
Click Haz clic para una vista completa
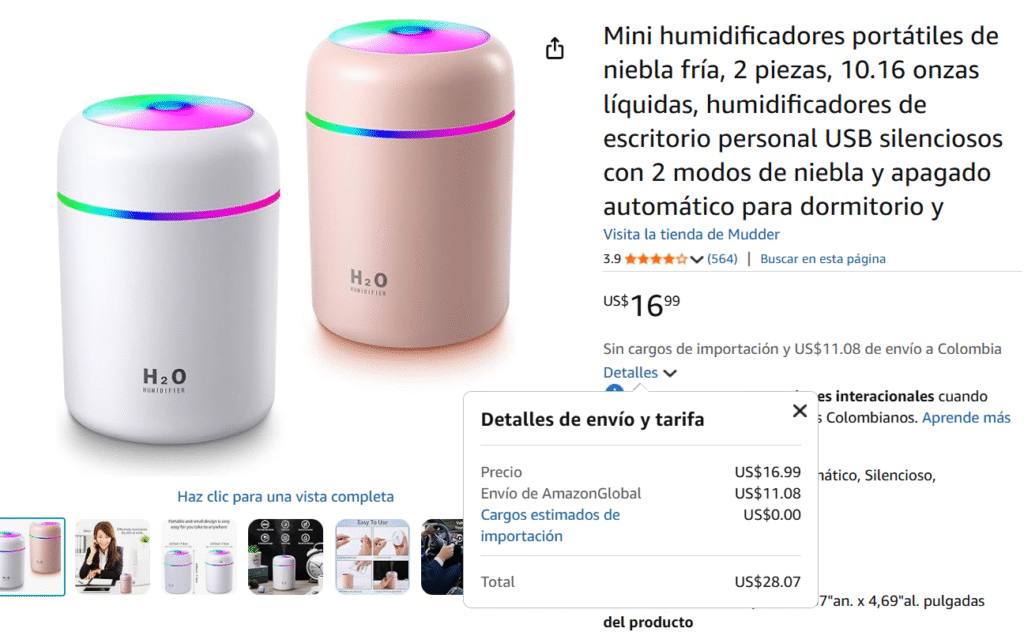pyautogui.click(x=285, y=496)
